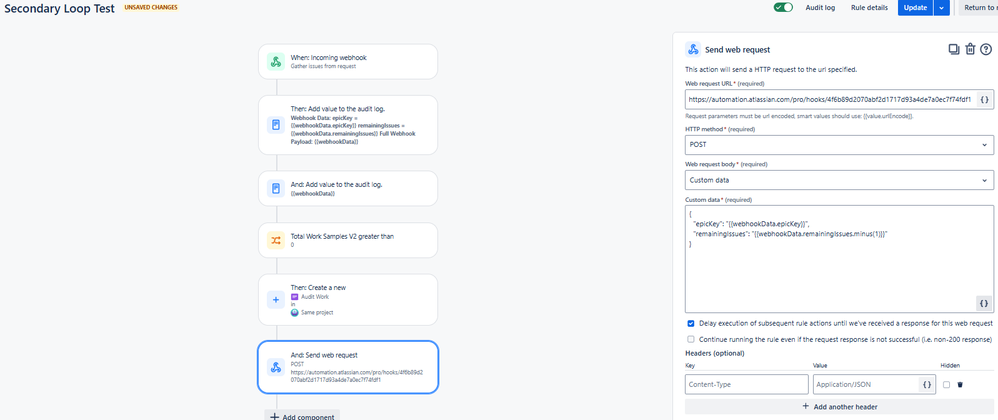Select the When: Incoming webhook card

pos(348,62)
